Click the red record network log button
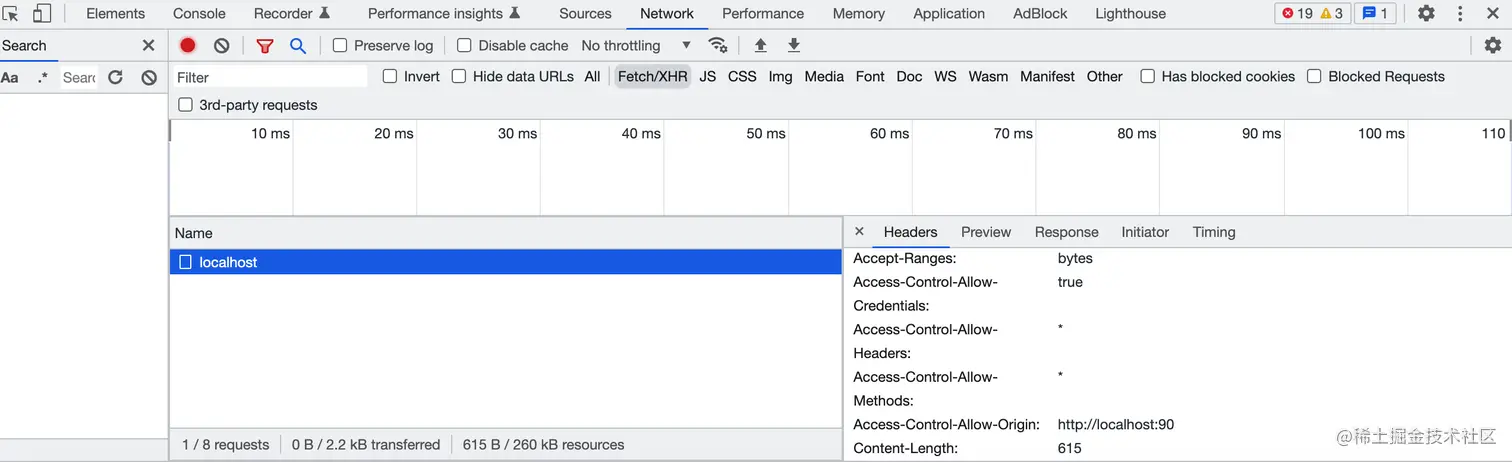The width and height of the screenshot is (1512, 462). [188, 45]
